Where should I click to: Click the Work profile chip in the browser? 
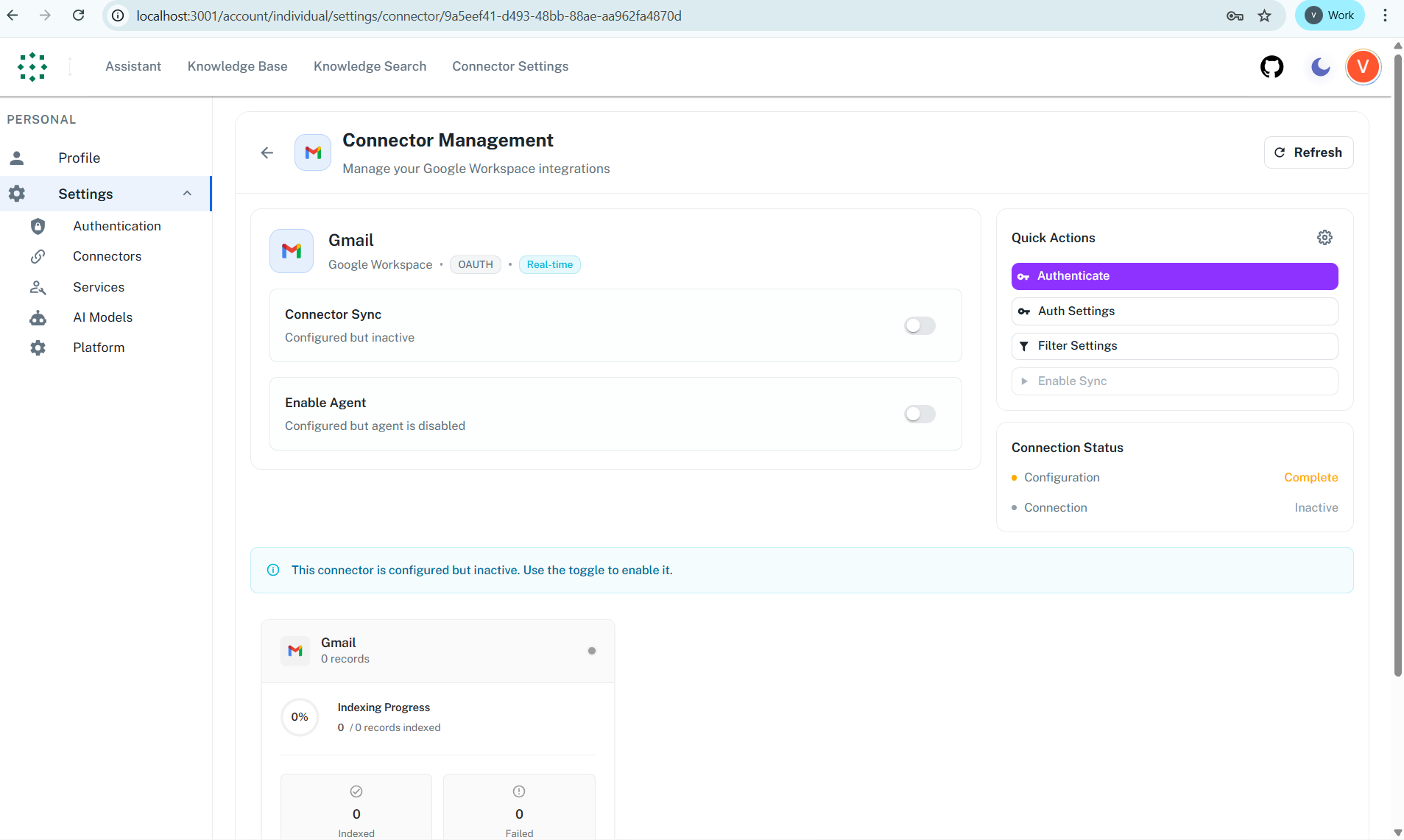[x=1330, y=15]
